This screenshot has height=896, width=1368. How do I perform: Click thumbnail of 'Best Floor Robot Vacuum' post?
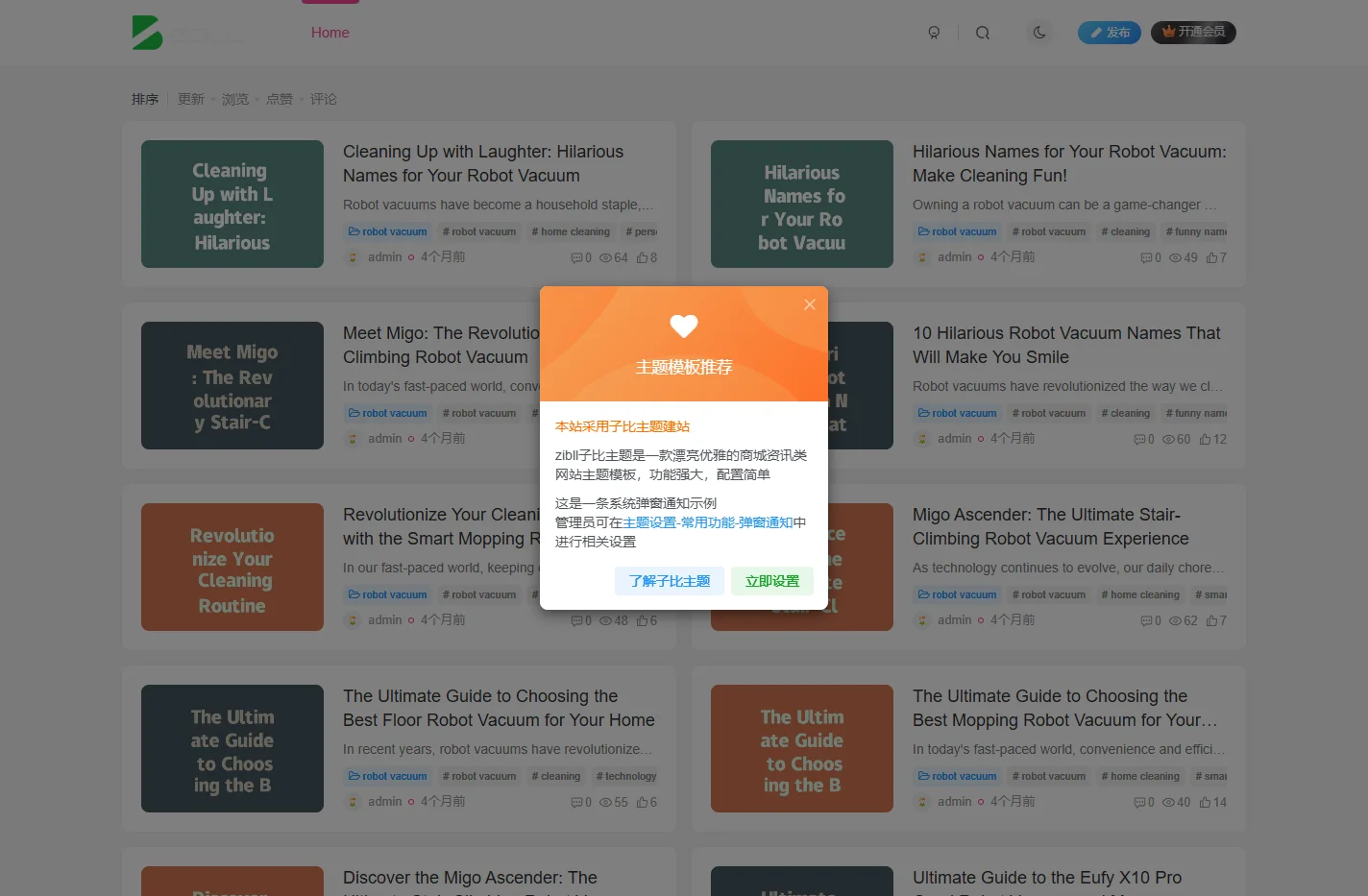(232, 748)
